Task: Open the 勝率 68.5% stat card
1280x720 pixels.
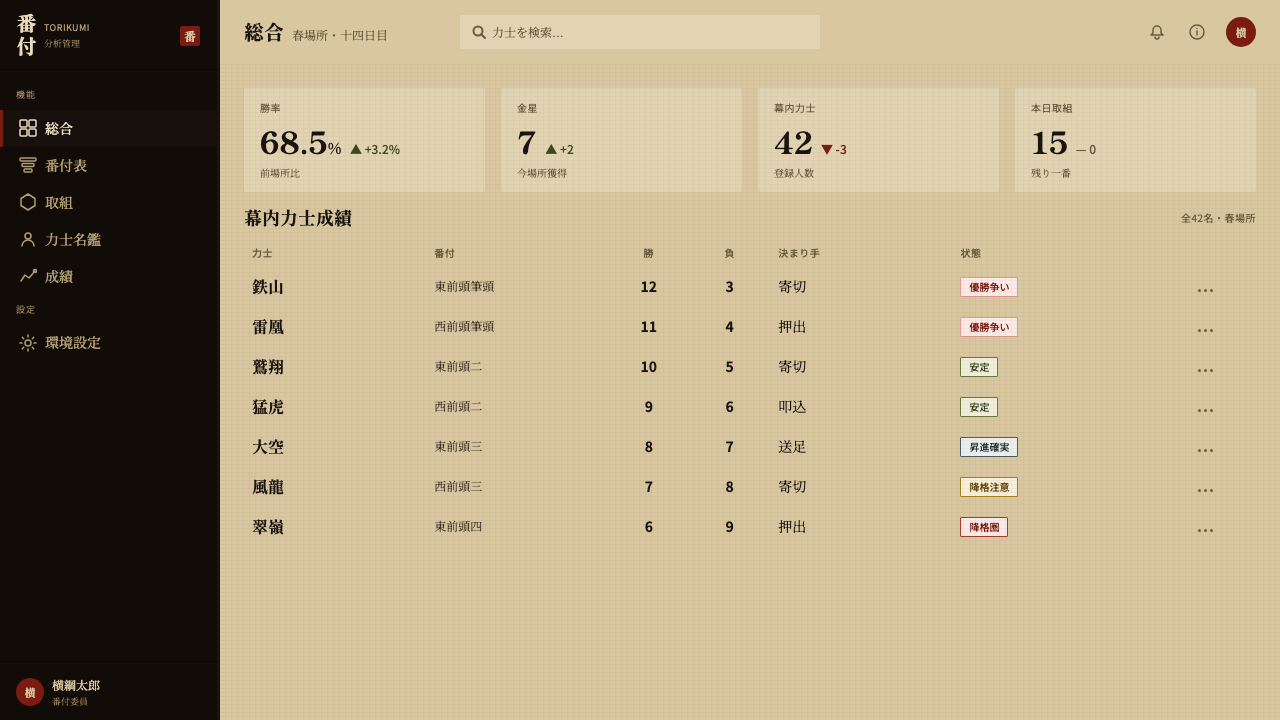Action: pyautogui.click(x=365, y=140)
